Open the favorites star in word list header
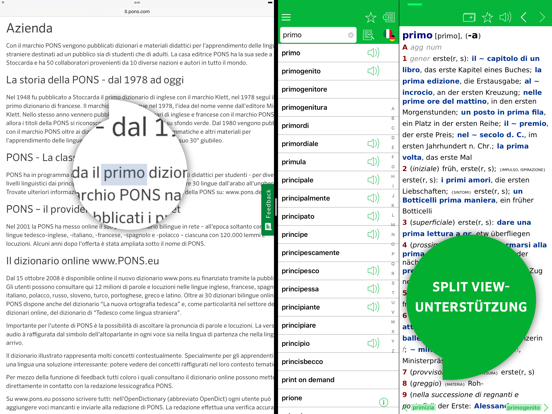The image size is (552, 414). [371, 17]
